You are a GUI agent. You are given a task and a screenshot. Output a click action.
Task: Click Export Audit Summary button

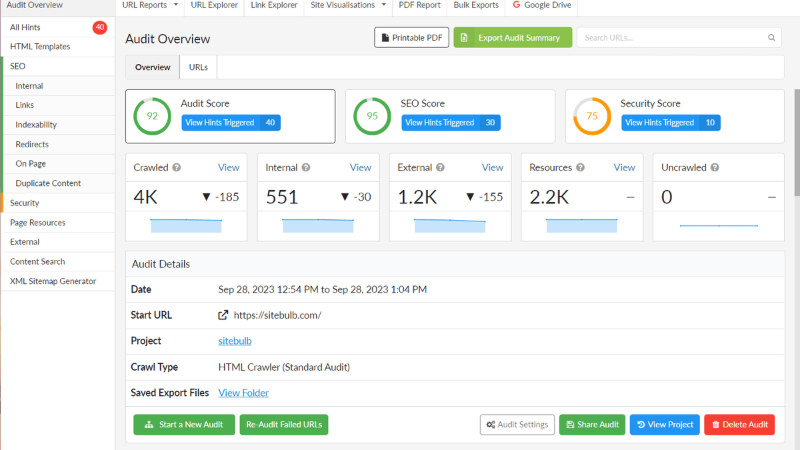513,38
